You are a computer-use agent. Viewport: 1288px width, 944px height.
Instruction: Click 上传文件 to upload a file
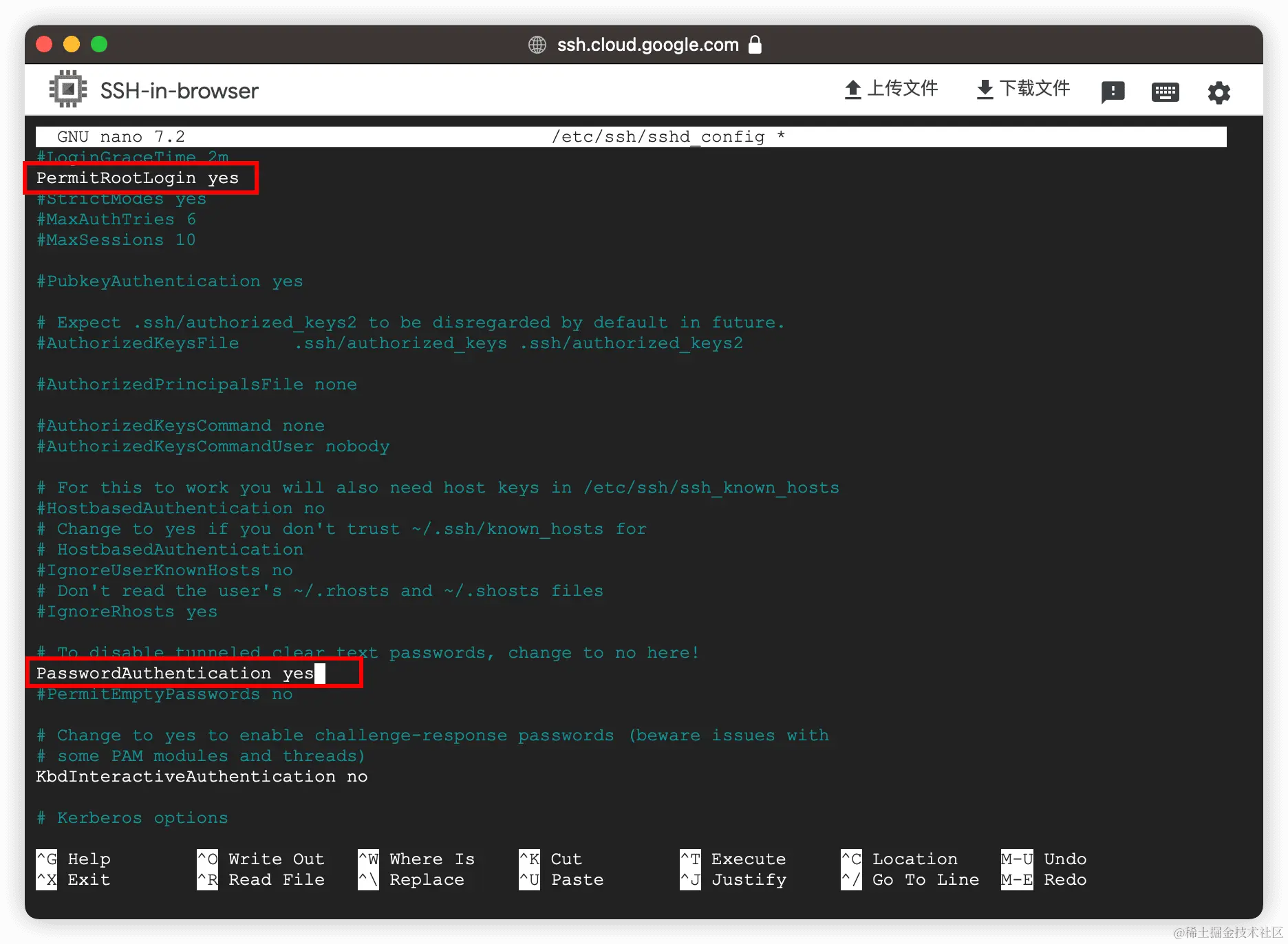click(x=904, y=89)
